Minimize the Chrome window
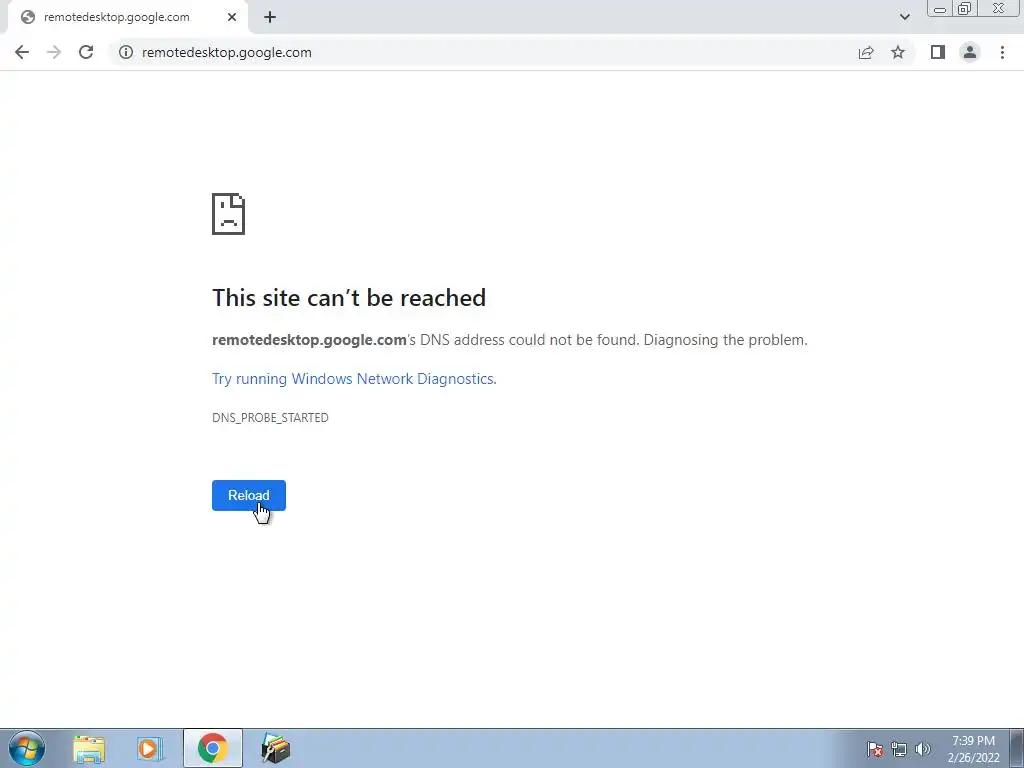This screenshot has height=768, width=1024. click(x=940, y=8)
